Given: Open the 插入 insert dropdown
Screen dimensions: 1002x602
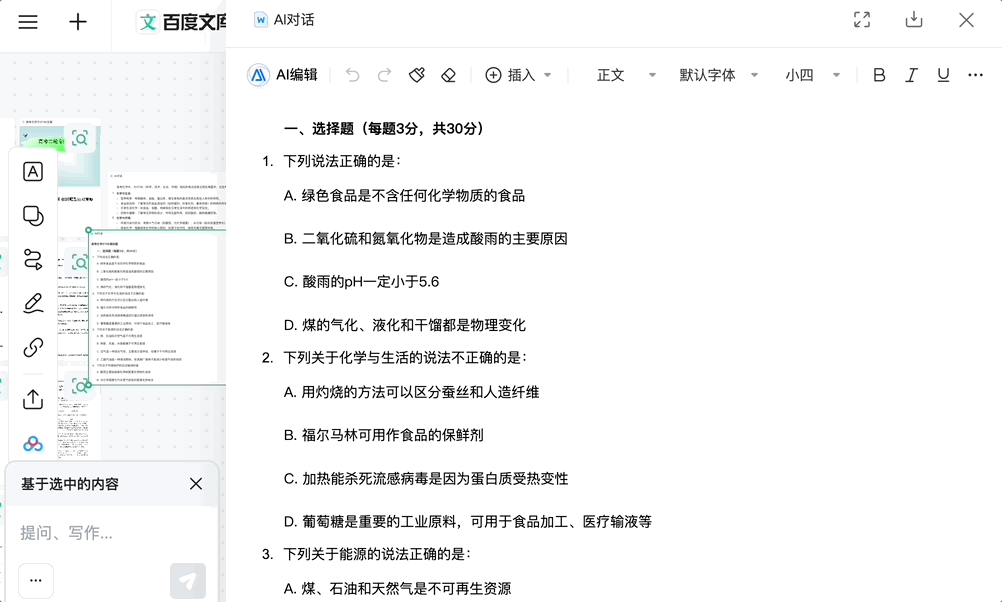Looking at the screenshot, I should 519,74.
